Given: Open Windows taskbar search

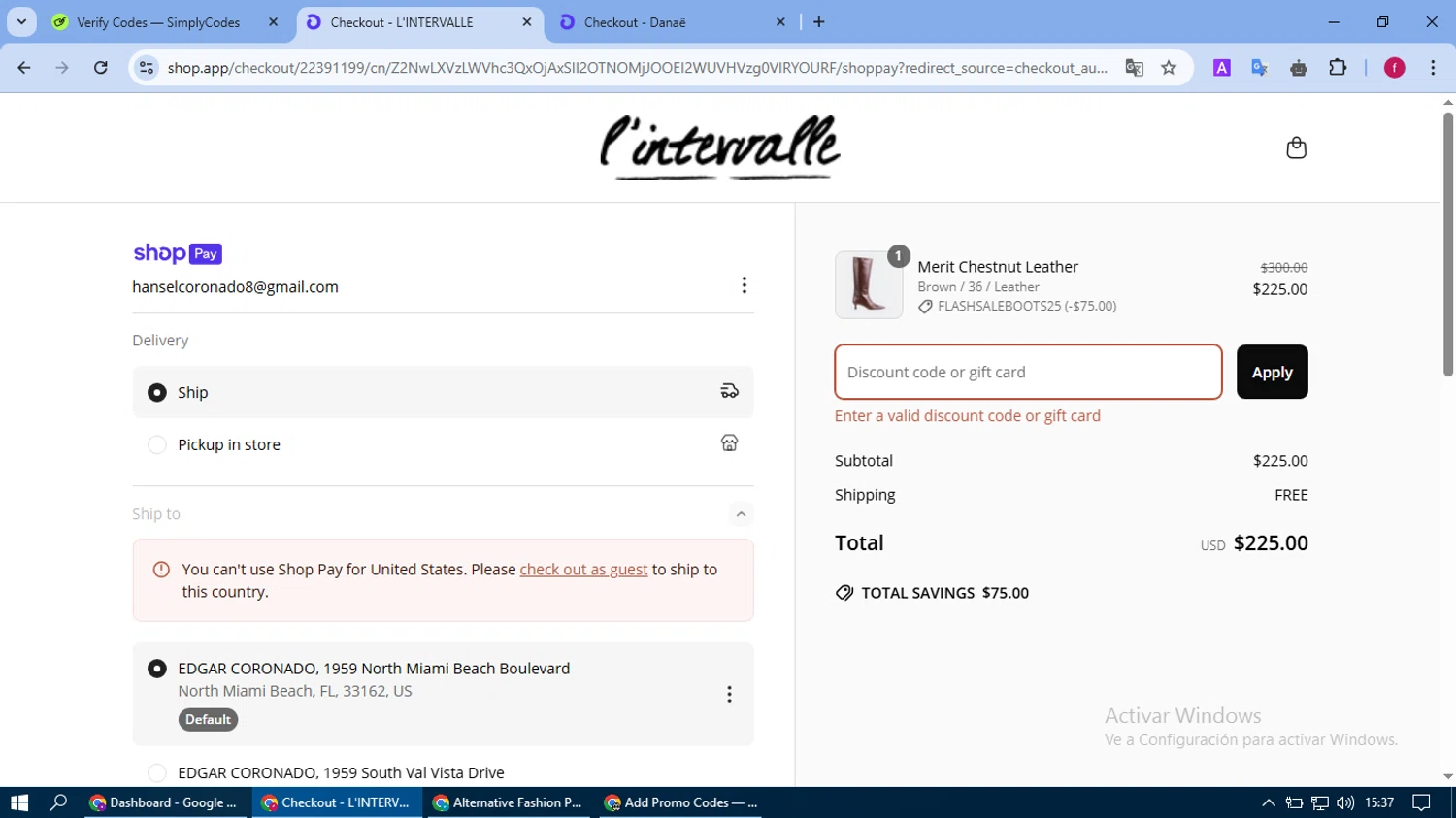Looking at the screenshot, I should [x=58, y=802].
